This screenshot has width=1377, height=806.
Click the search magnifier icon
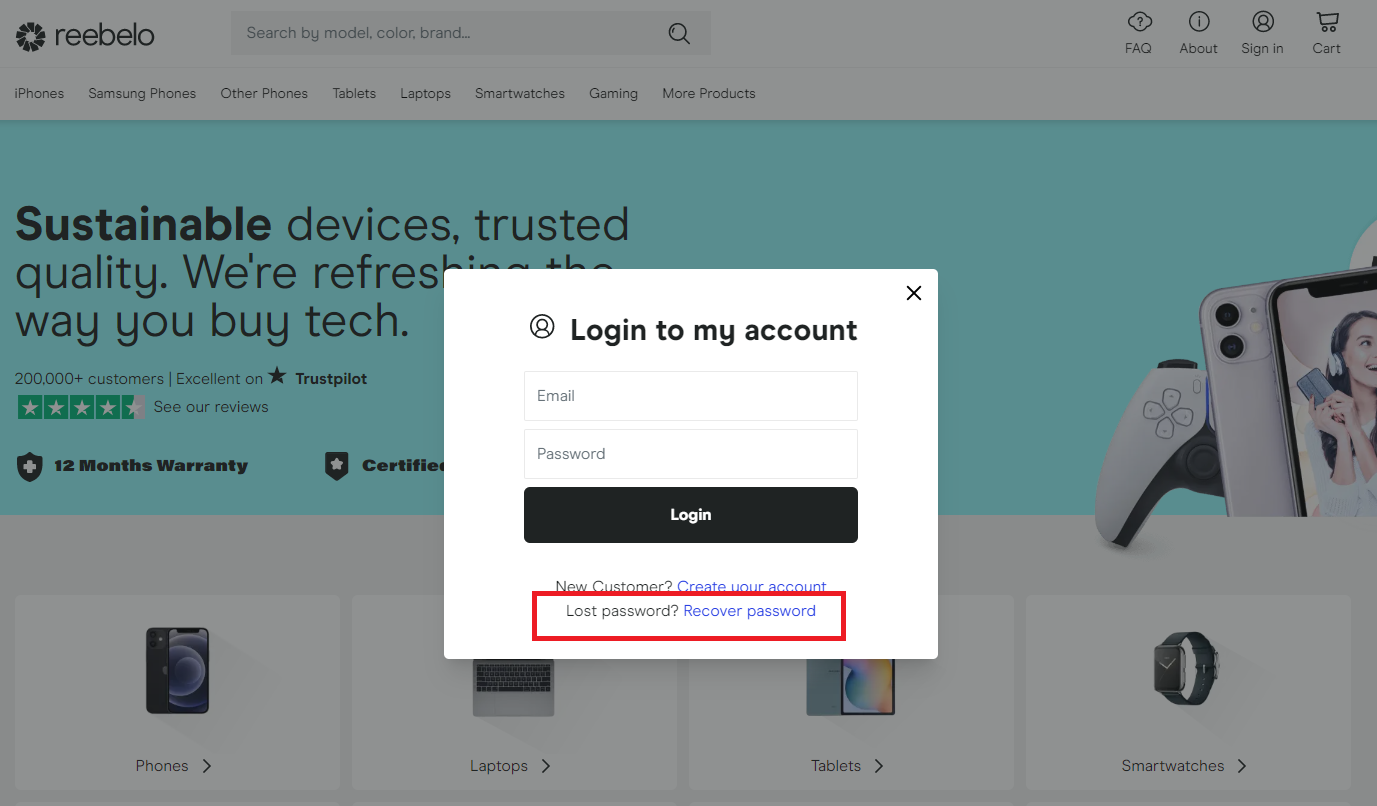(679, 33)
